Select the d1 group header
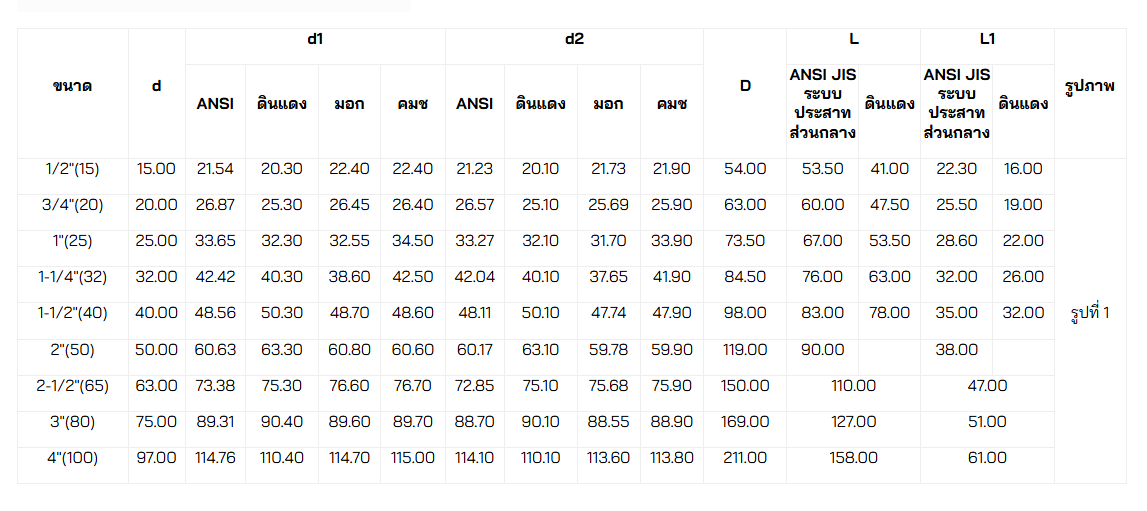 pos(315,39)
